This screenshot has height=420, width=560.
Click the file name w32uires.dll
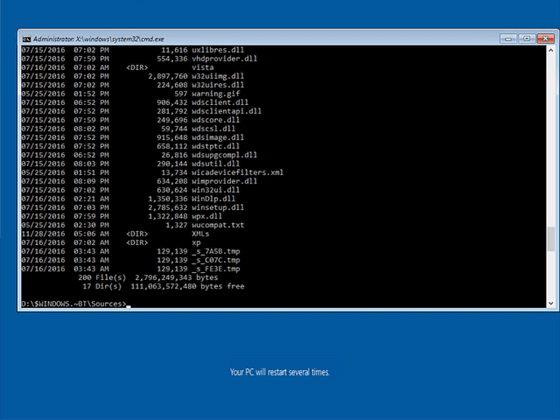pos(218,85)
